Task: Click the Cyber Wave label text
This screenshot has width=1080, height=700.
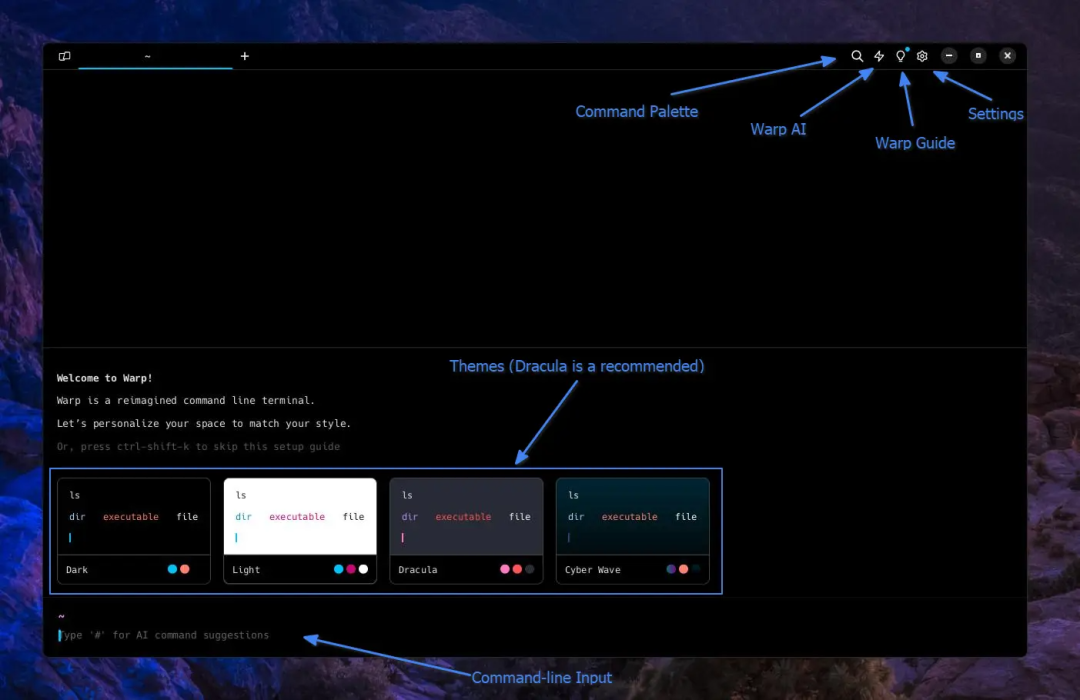Action: [x=592, y=570]
